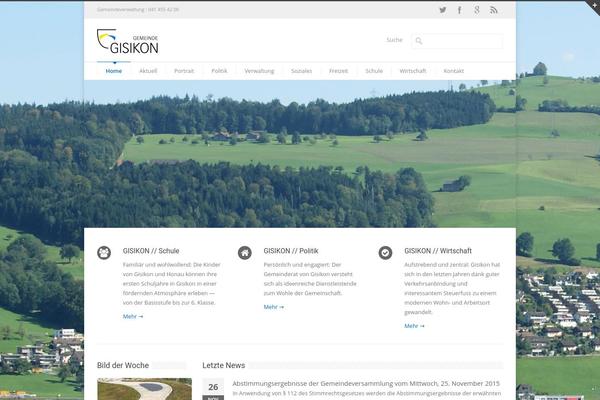The width and height of the screenshot is (600, 400).
Task: Click the Bild der Woche heading
Action: coord(123,365)
